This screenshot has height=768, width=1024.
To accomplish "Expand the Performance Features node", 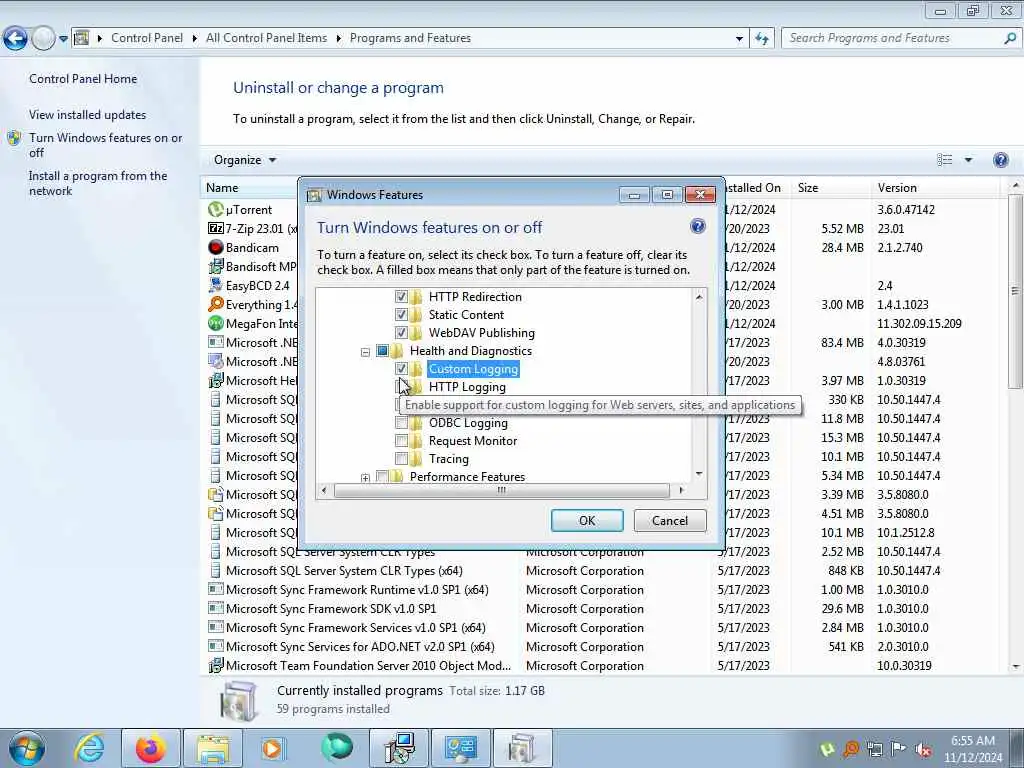I will click(x=365, y=478).
